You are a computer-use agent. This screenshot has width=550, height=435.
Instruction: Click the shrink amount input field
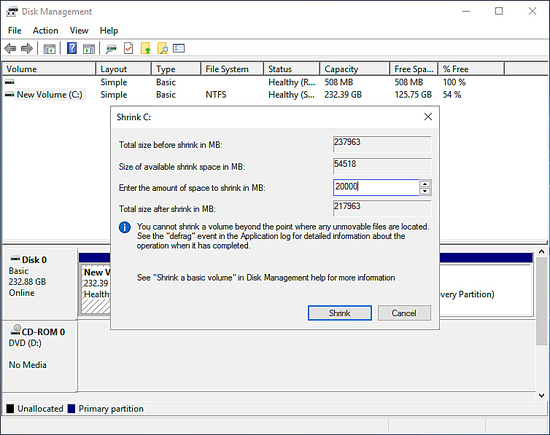(x=376, y=187)
